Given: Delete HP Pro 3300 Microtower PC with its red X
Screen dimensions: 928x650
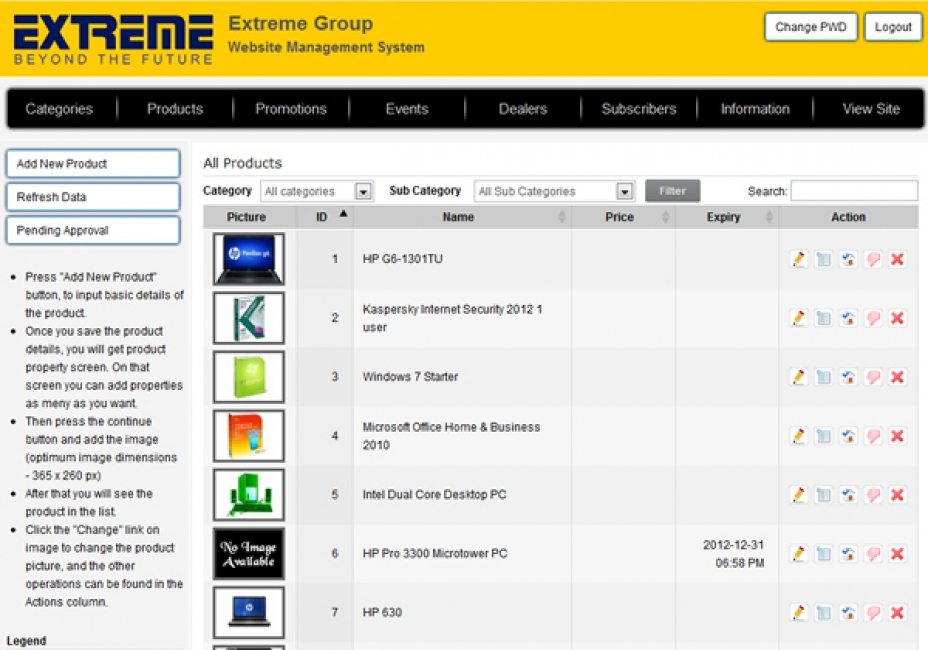Looking at the screenshot, I should [x=897, y=554].
